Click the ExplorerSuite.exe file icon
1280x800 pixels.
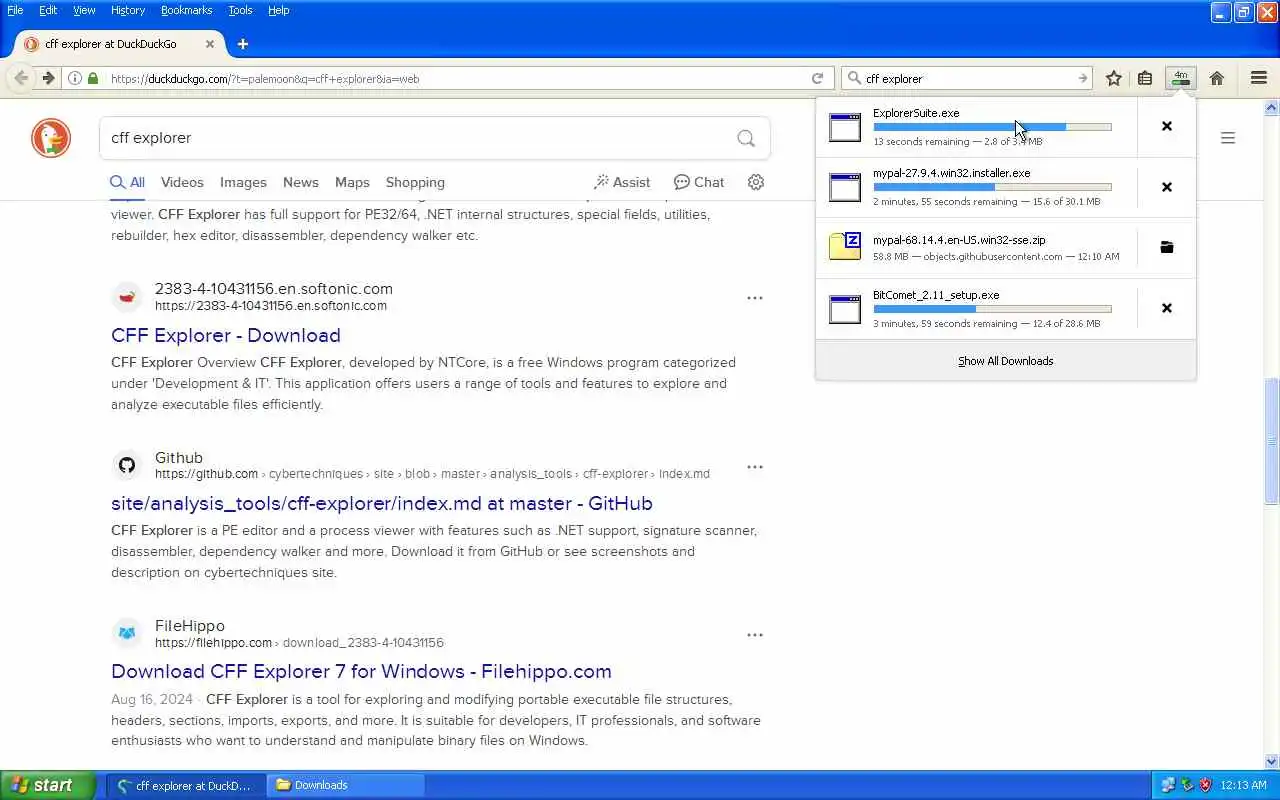tap(845, 127)
